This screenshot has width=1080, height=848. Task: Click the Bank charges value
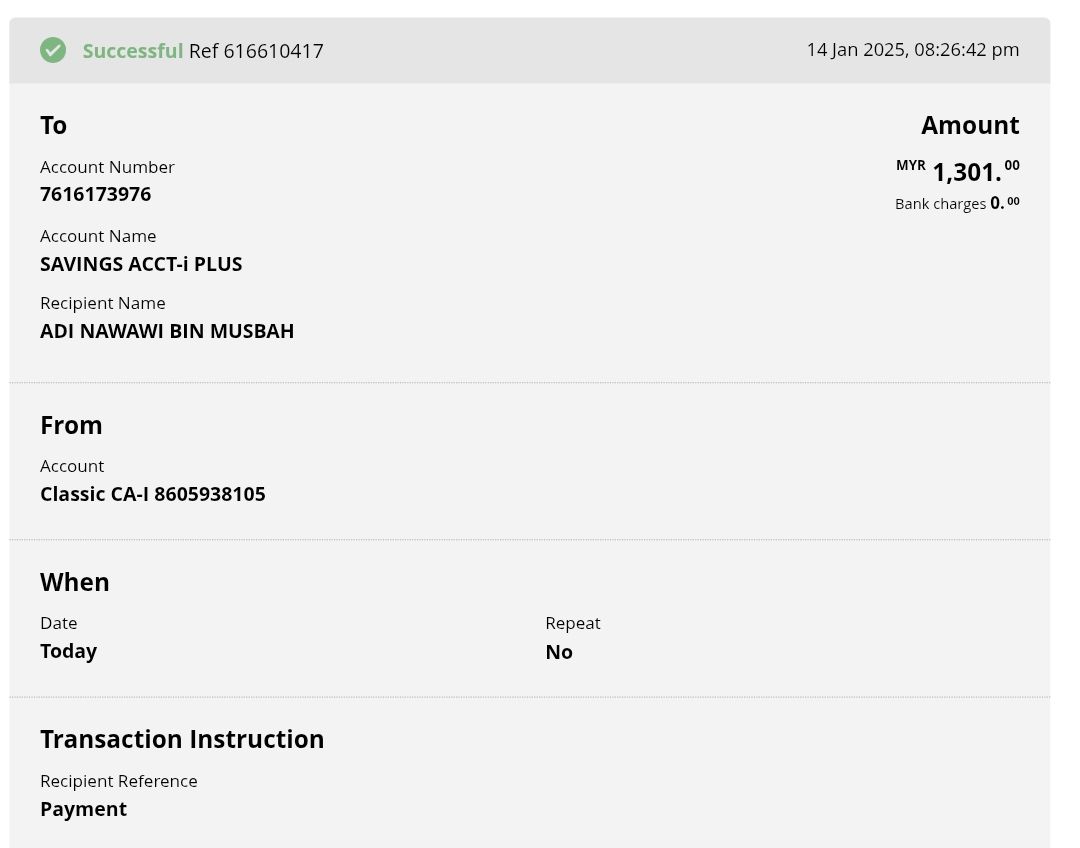point(1004,203)
